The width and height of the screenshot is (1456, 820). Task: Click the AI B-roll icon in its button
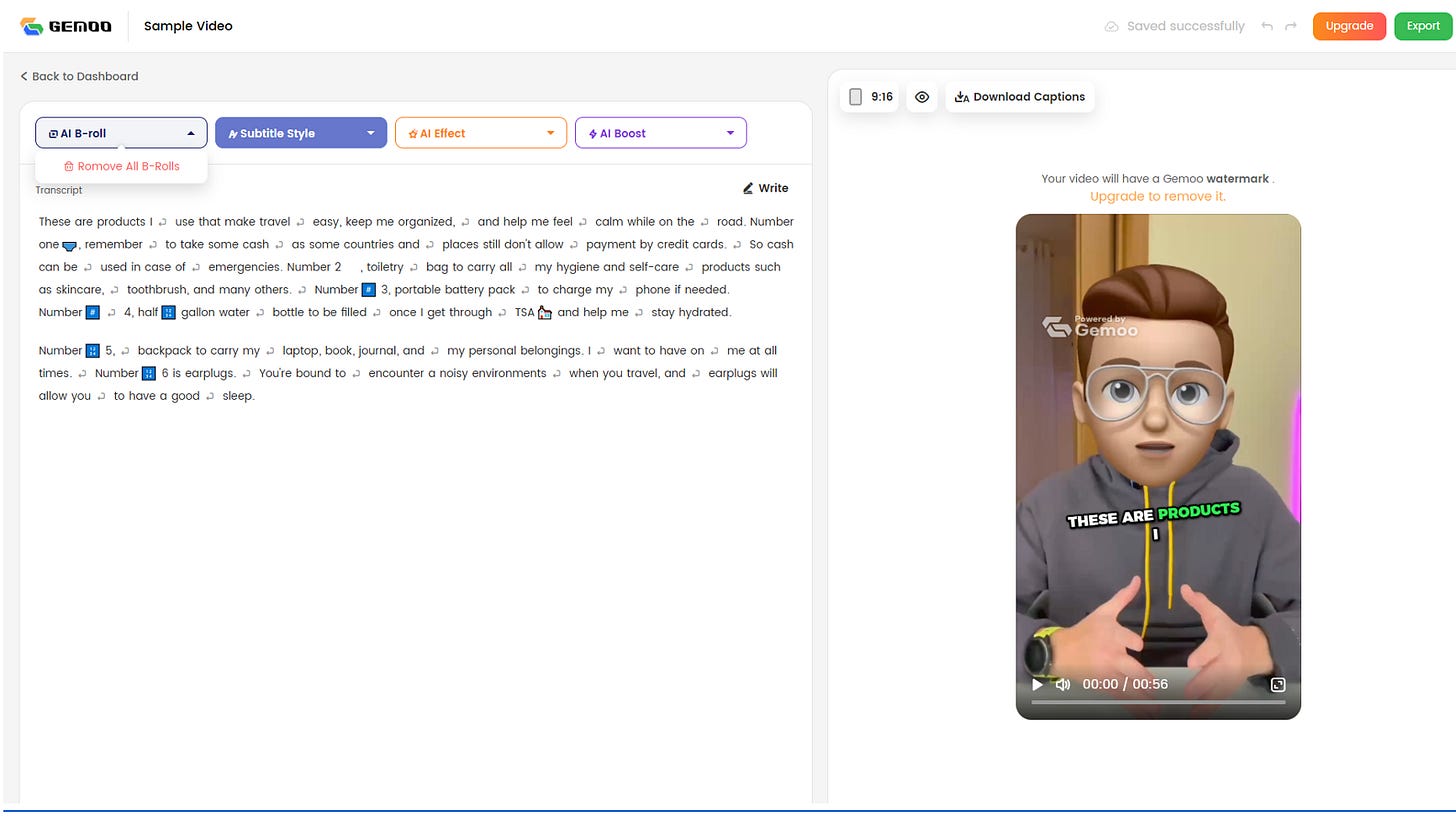(x=53, y=134)
